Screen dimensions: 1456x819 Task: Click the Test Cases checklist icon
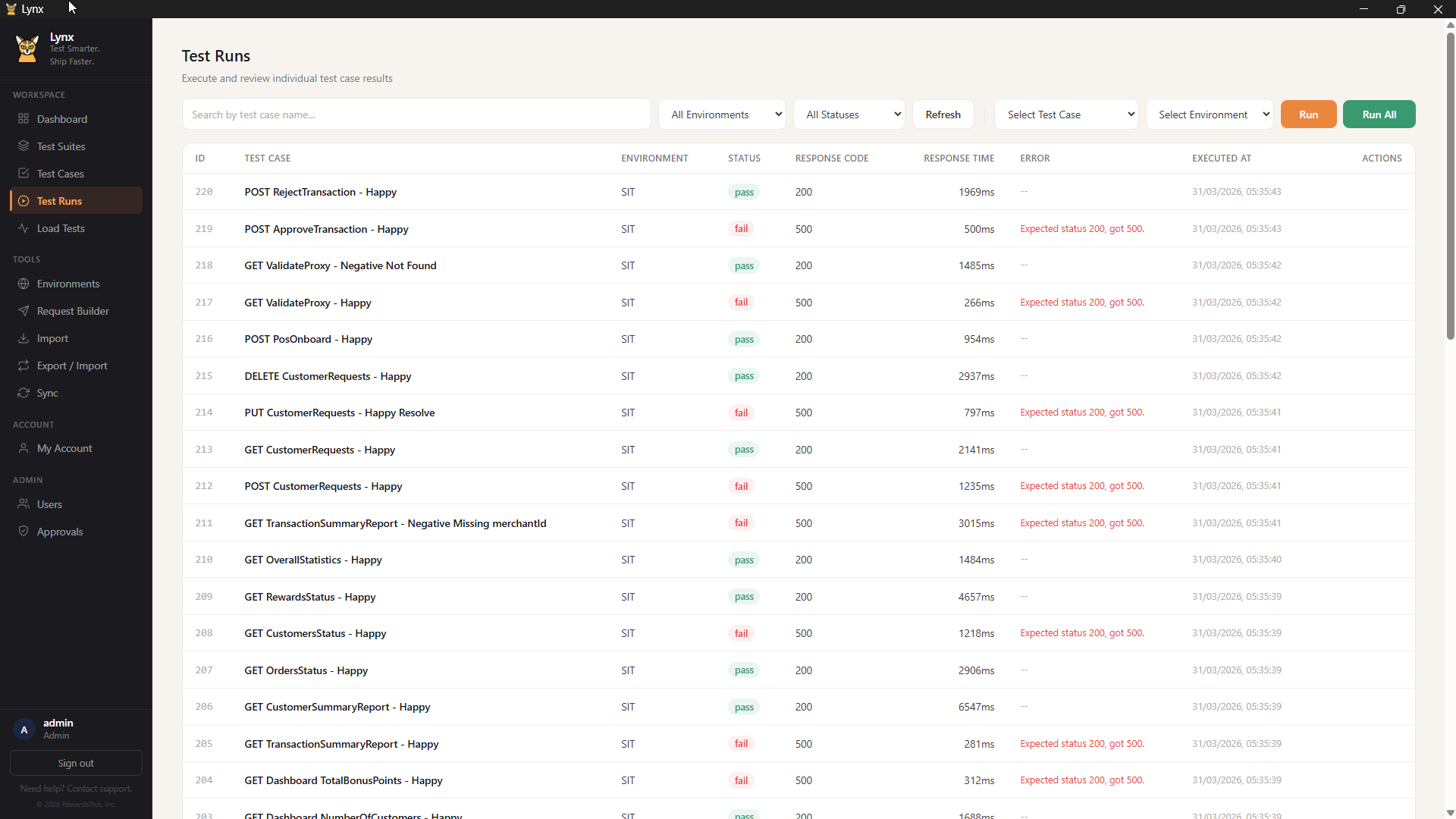coord(24,174)
